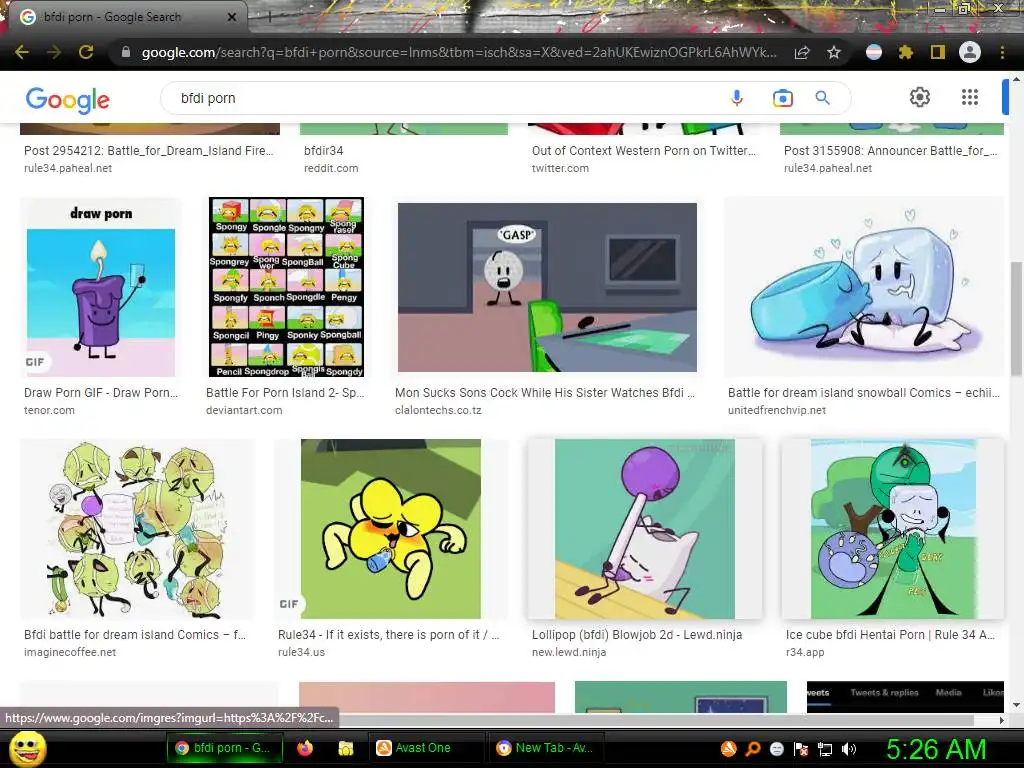The height and width of the screenshot is (768, 1024).
Task: Go back using the browser back arrow
Action: (22, 52)
